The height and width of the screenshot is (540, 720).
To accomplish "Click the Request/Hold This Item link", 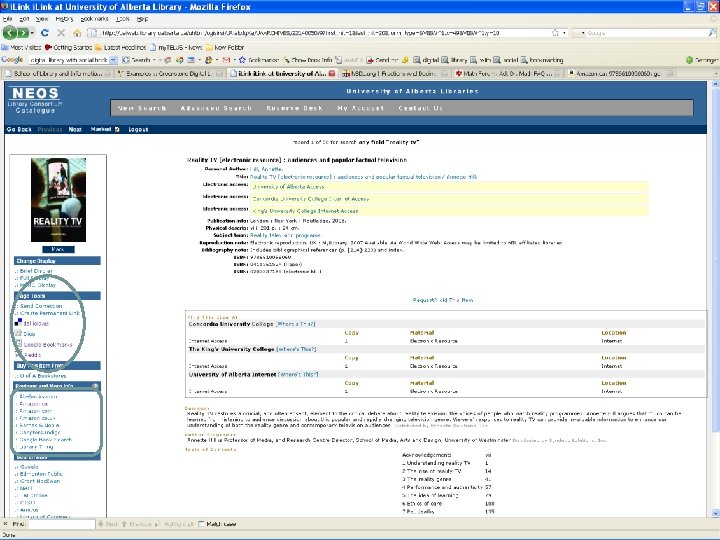I will tap(443, 299).
